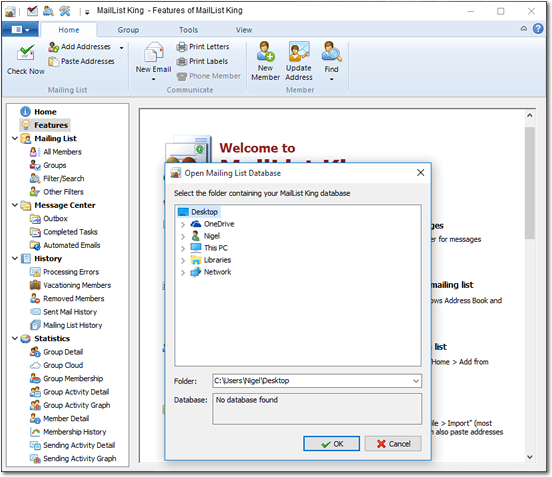This screenshot has height=477, width=552.
Task: Open the quick access toolbar customize arrow
Action: 87,12
